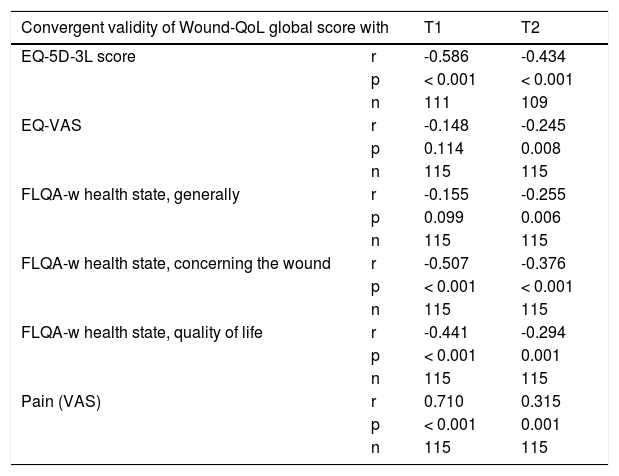Click the sample size value 109
The image size is (619, 476).
click(x=534, y=102)
